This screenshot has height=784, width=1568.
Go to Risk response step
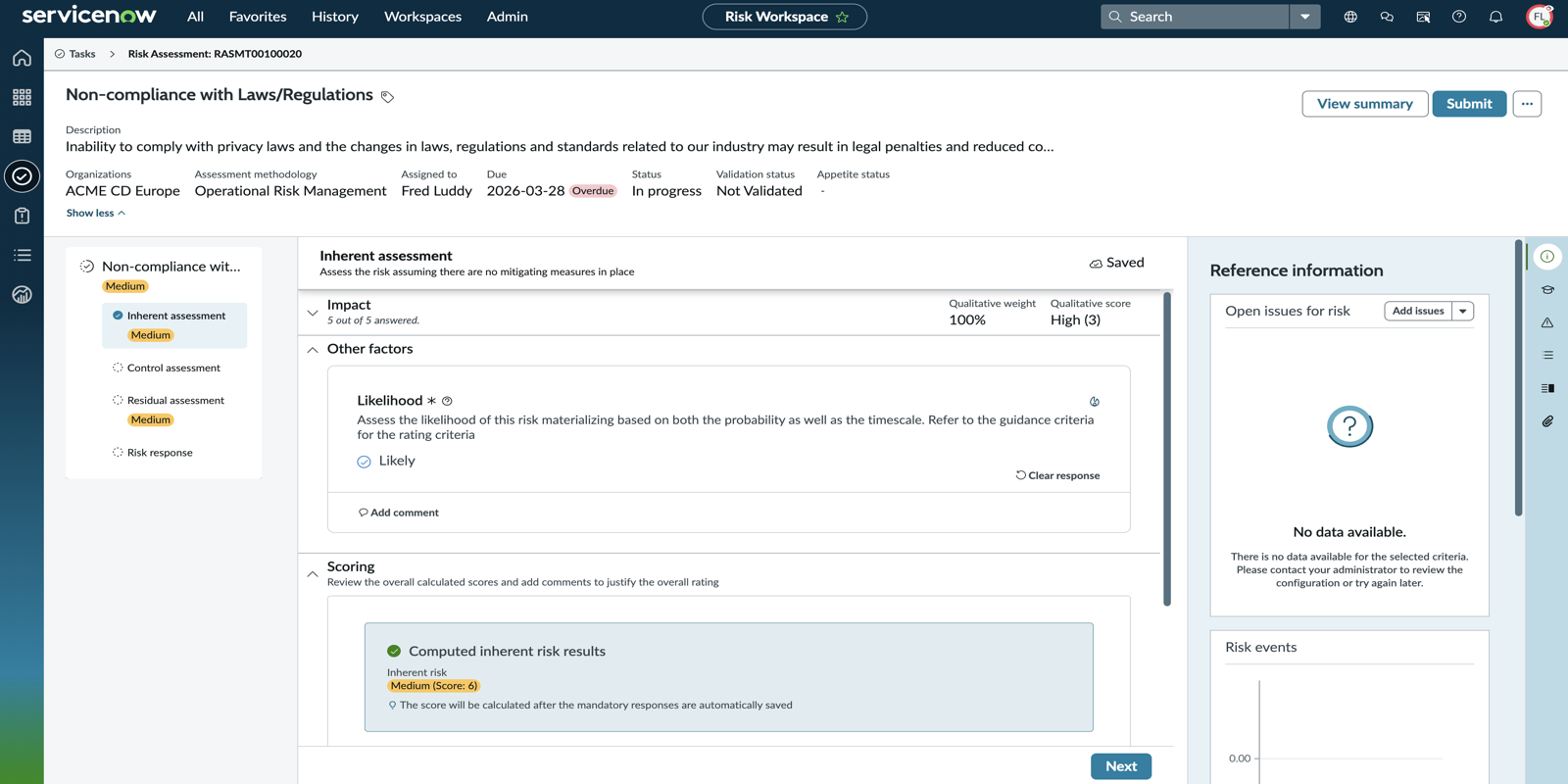point(160,453)
